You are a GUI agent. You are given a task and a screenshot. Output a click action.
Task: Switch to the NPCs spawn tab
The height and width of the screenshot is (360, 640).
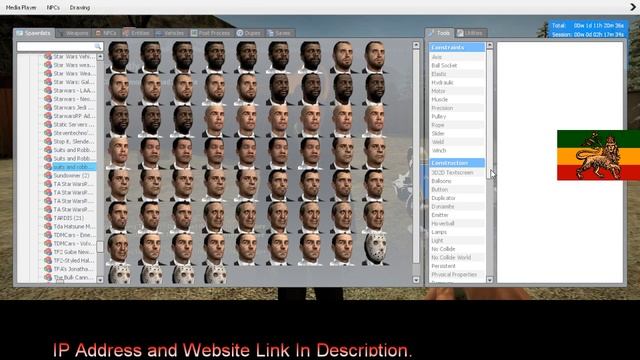(x=106, y=33)
